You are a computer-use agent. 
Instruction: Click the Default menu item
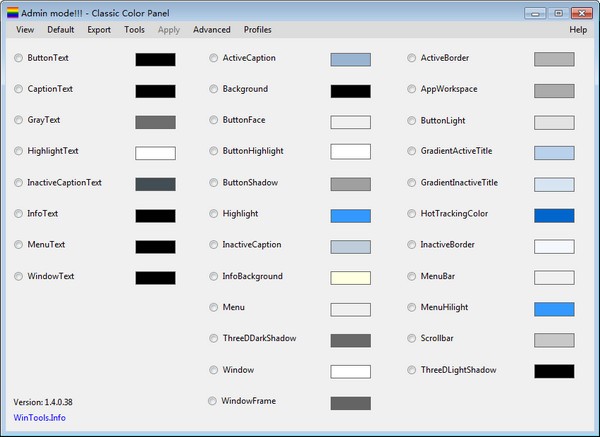pyautogui.click(x=60, y=30)
